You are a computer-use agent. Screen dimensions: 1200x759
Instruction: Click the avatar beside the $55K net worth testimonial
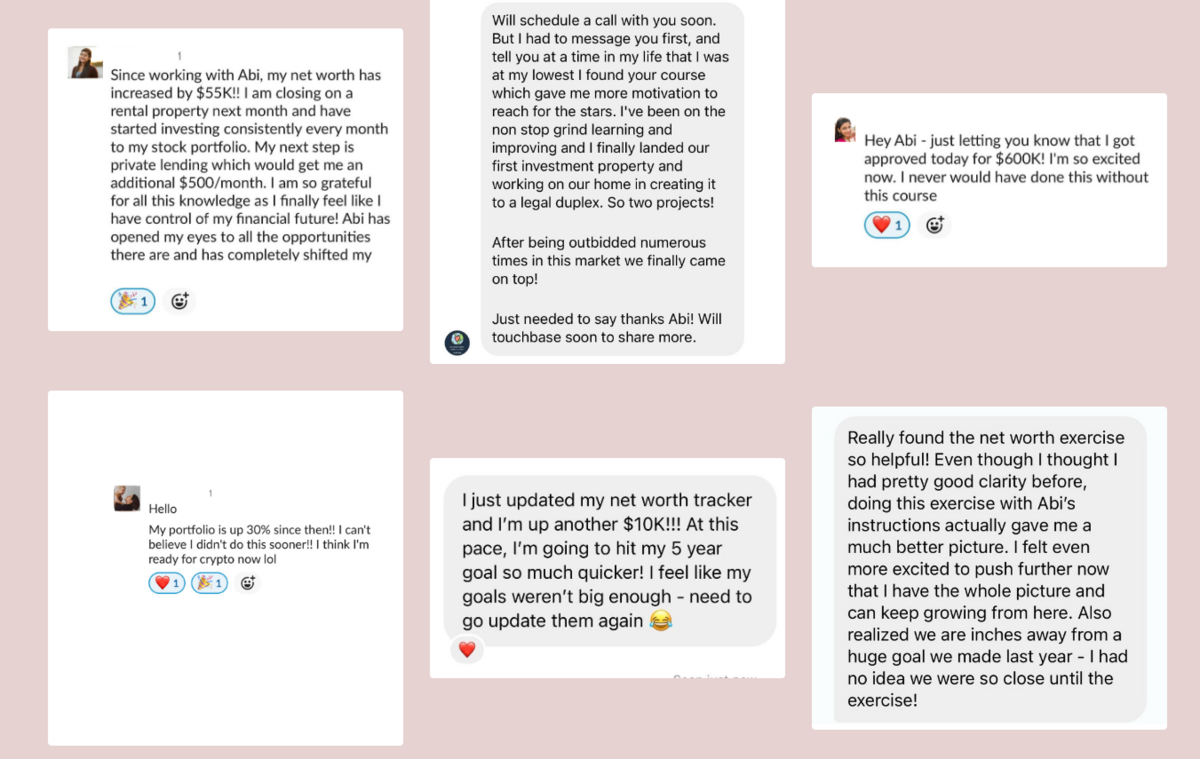[x=84, y=63]
